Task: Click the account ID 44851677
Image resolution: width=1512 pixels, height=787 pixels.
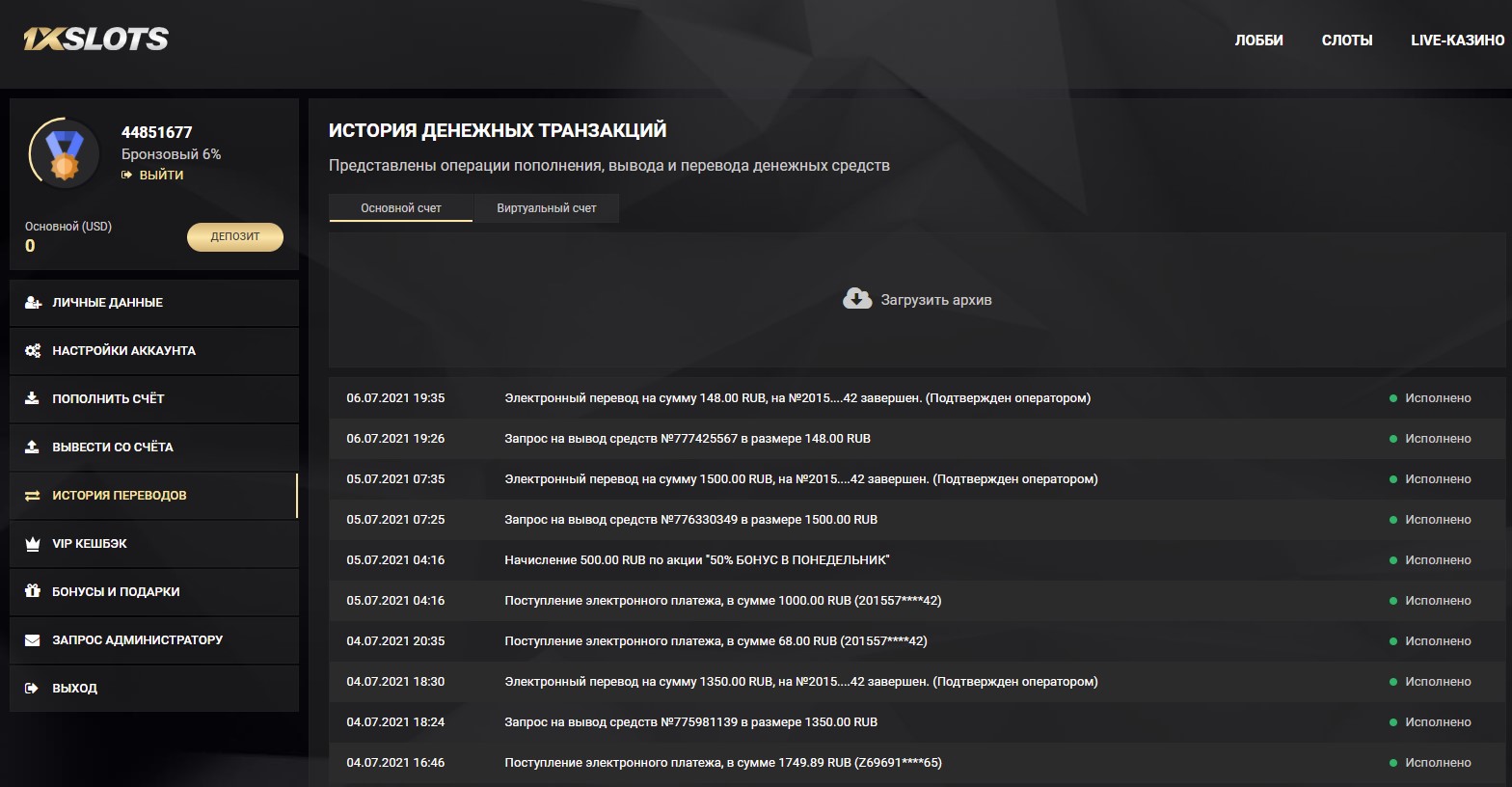Action: point(157,132)
